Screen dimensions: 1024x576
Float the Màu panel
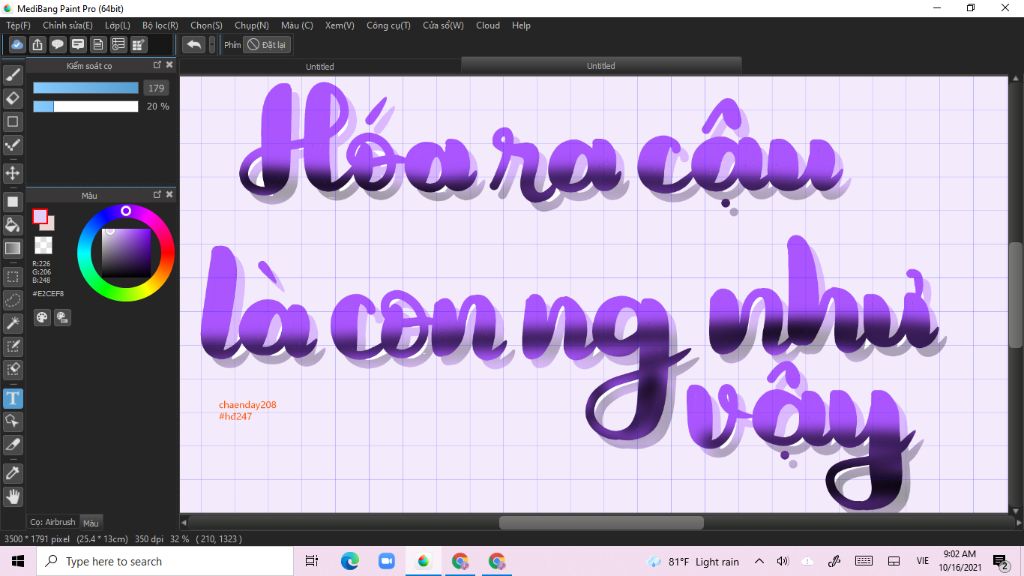pos(157,195)
